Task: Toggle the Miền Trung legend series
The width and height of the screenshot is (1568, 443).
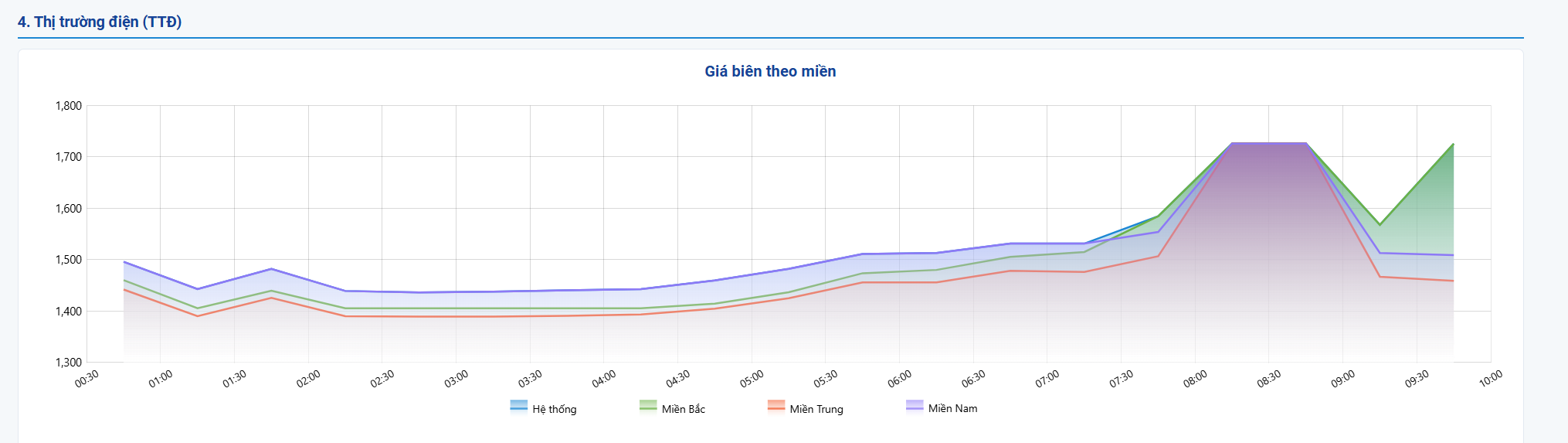Action: 806,408
